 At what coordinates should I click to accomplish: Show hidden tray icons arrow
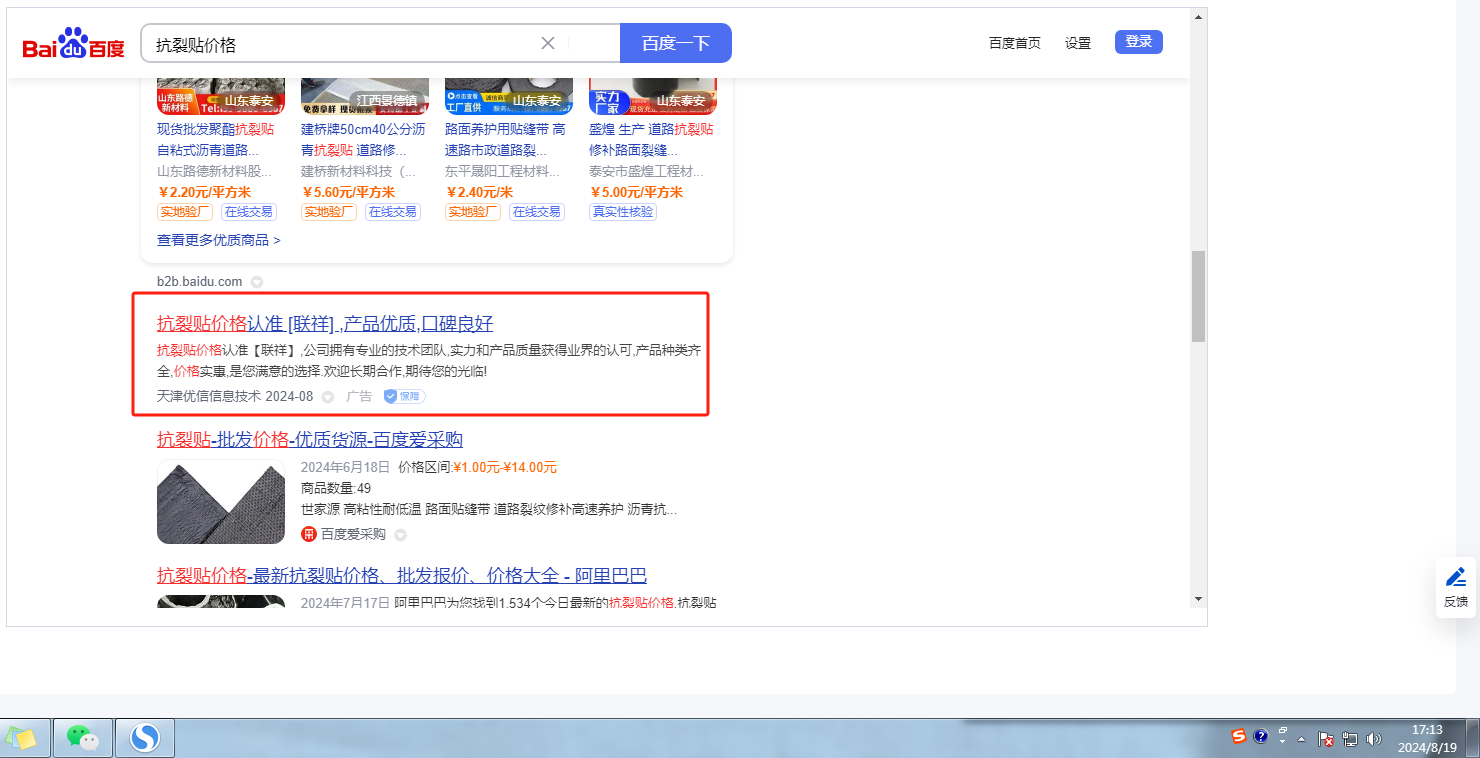[x=1302, y=739]
